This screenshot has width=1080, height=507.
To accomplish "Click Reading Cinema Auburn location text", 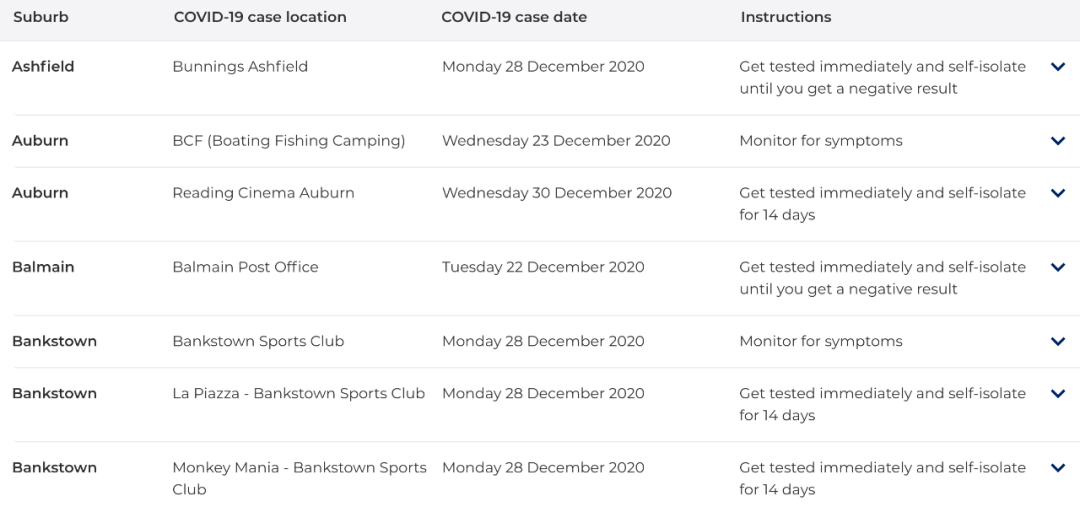I will click(263, 193).
